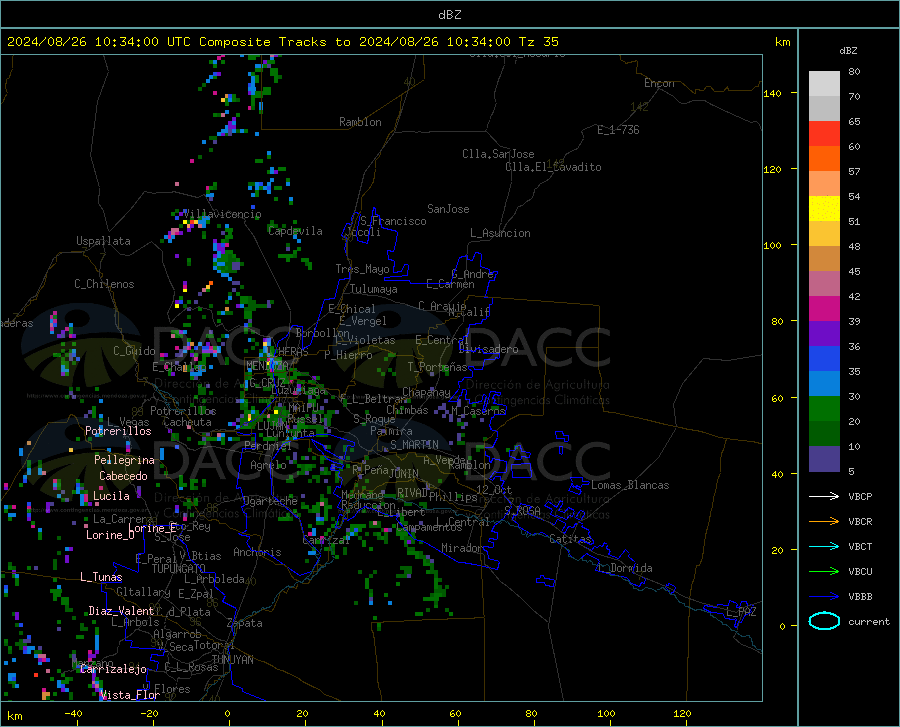Click the Lucila map label
Viewport: 900px width, 727px height.
point(111,496)
